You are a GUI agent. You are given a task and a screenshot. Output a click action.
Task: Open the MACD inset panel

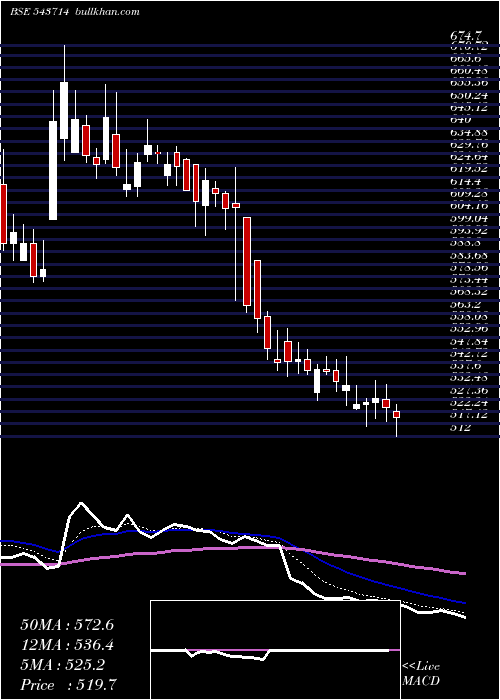pyautogui.click(x=275, y=650)
